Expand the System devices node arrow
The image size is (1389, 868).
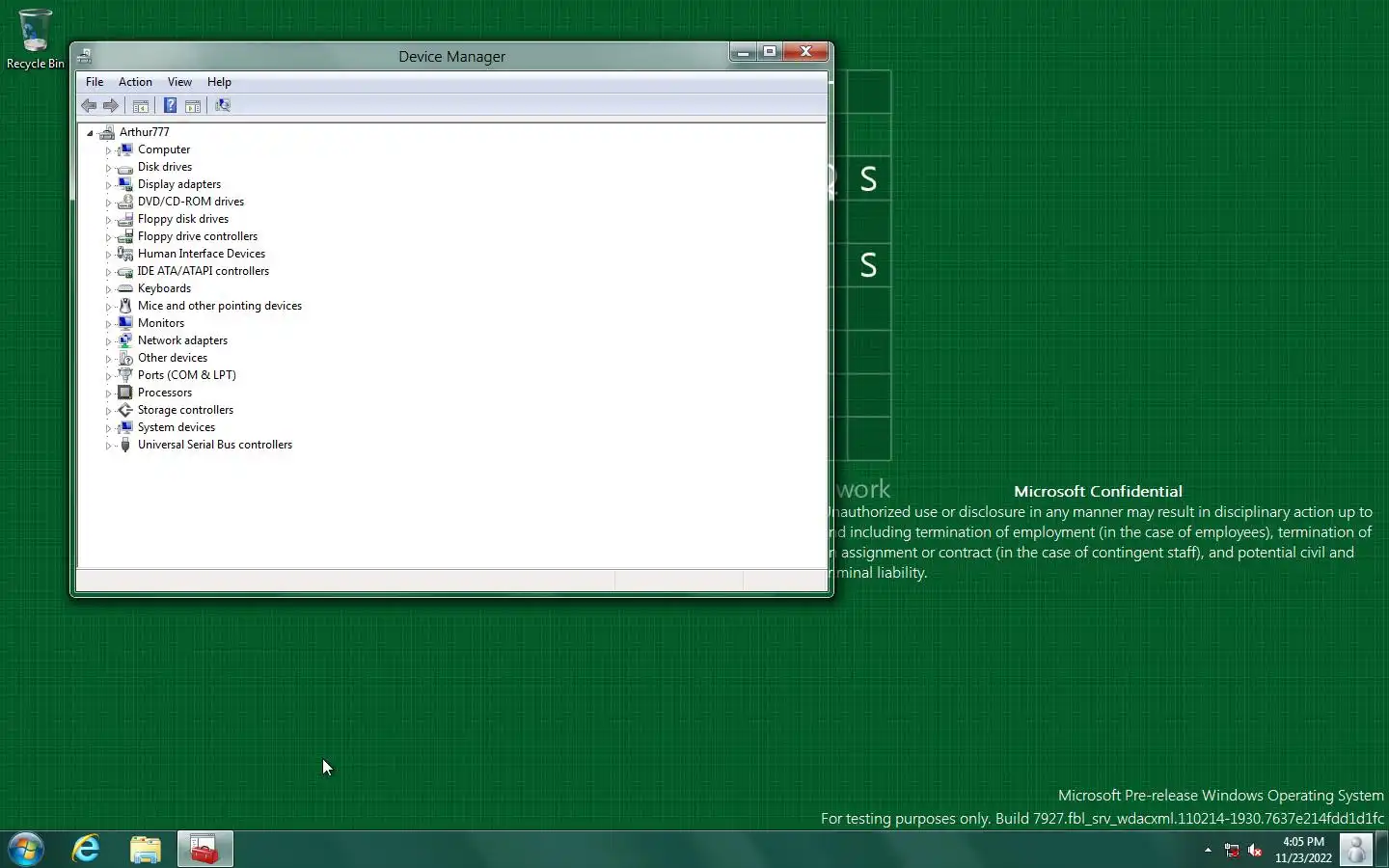pos(108,428)
